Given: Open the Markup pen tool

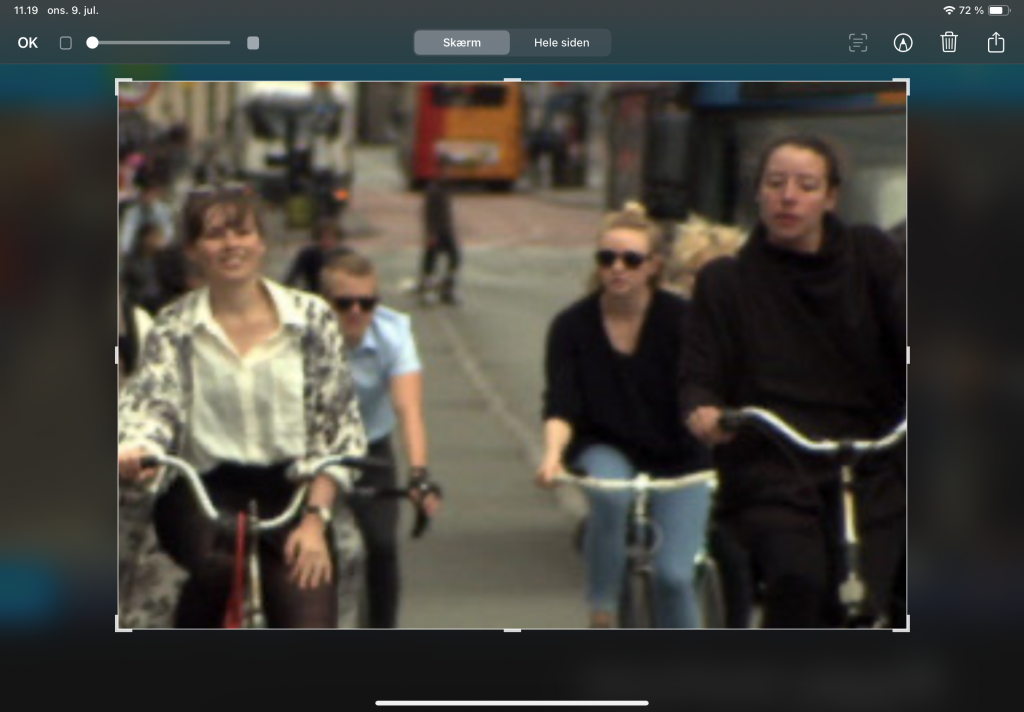Looking at the screenshot, I should coord(903,43).
